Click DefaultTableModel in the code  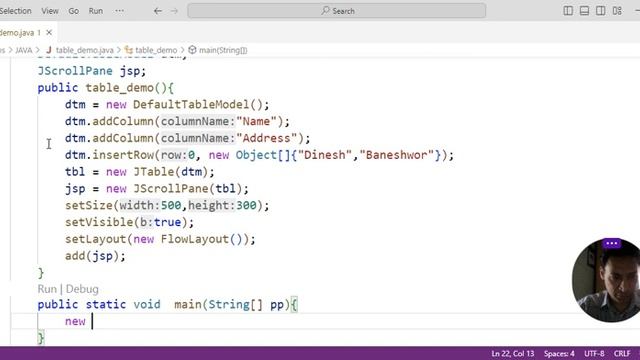click(x=191, y=105)
